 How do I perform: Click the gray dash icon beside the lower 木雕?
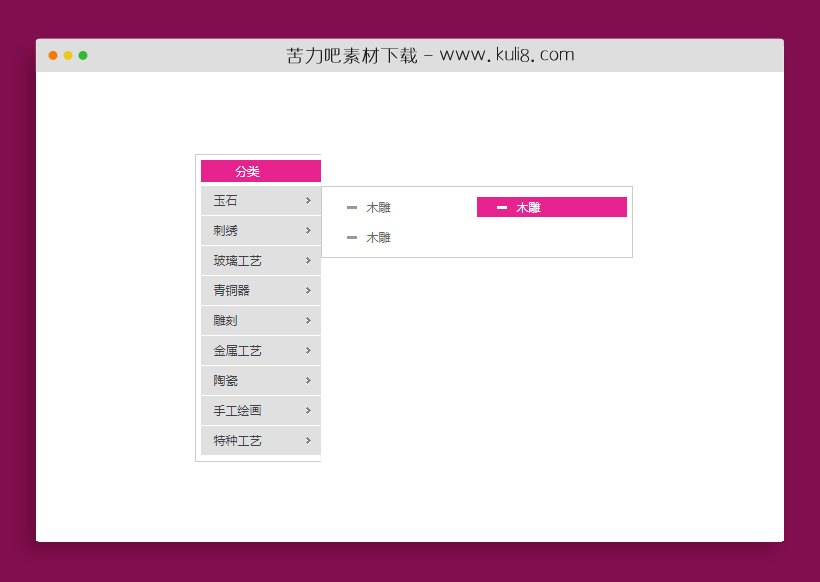pos(352,237)
